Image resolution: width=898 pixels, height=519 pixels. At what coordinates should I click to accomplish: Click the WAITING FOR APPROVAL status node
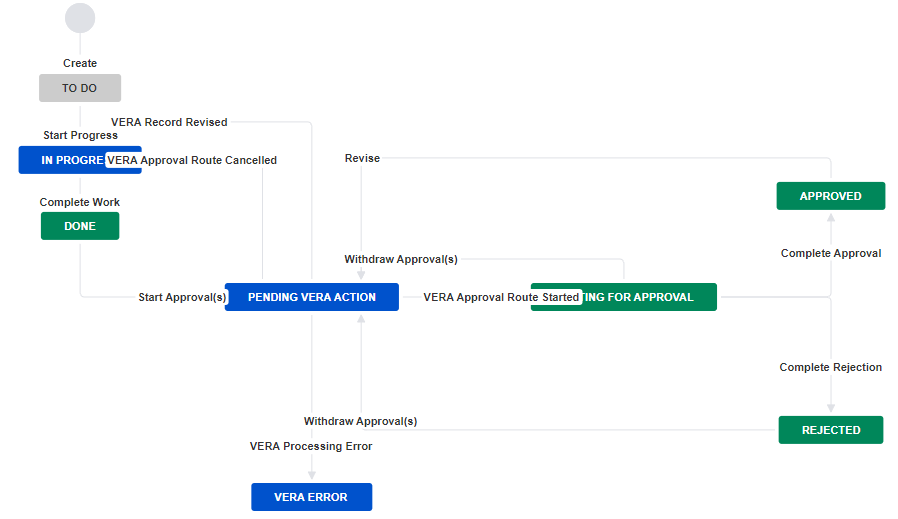pyautogui.click(x=650, y=297)
